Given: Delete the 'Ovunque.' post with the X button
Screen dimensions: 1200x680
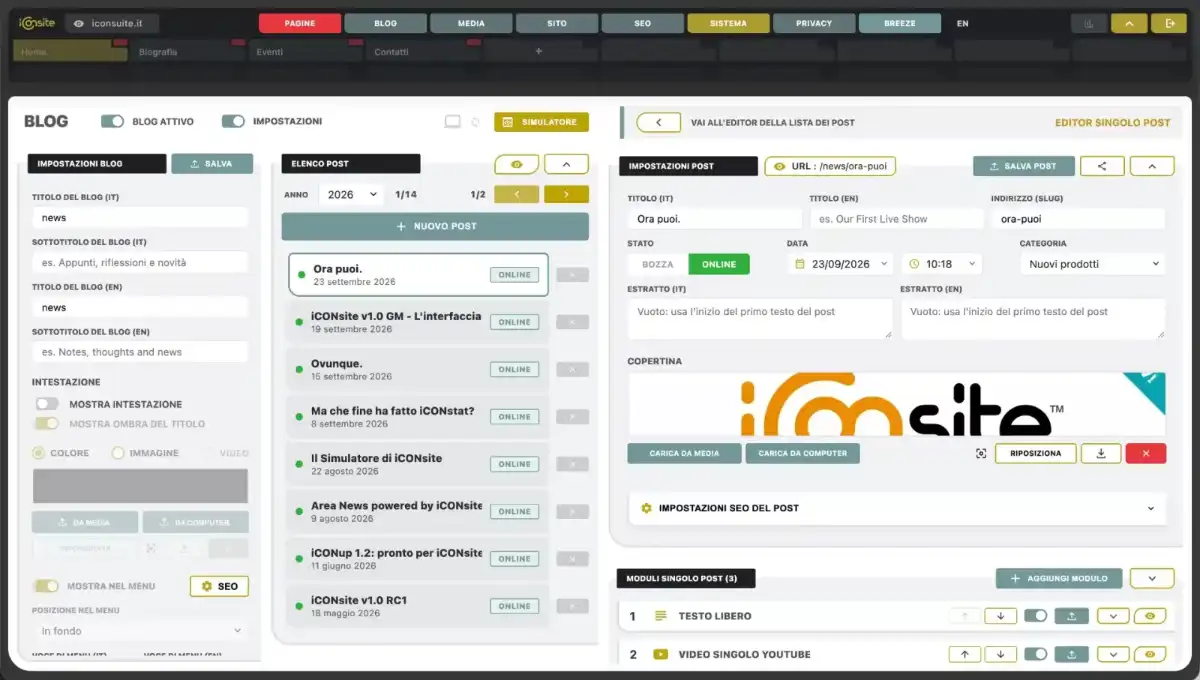Looking at the screenshot, I should click(x=572, y=369).
